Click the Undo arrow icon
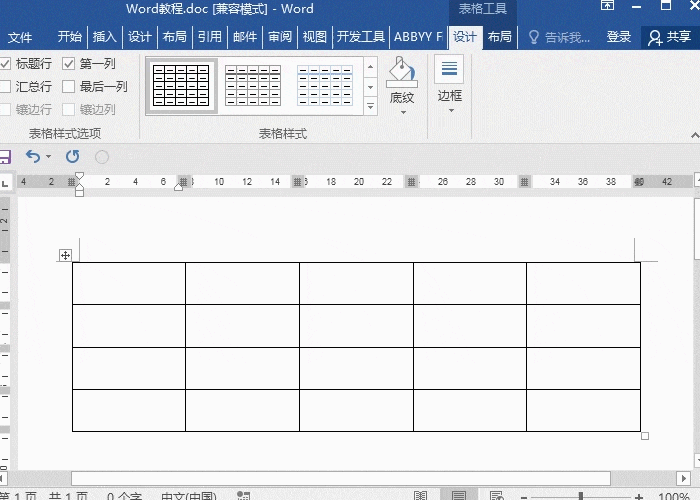This screenshot has width=700, height=500. click(x=32, y=157)
